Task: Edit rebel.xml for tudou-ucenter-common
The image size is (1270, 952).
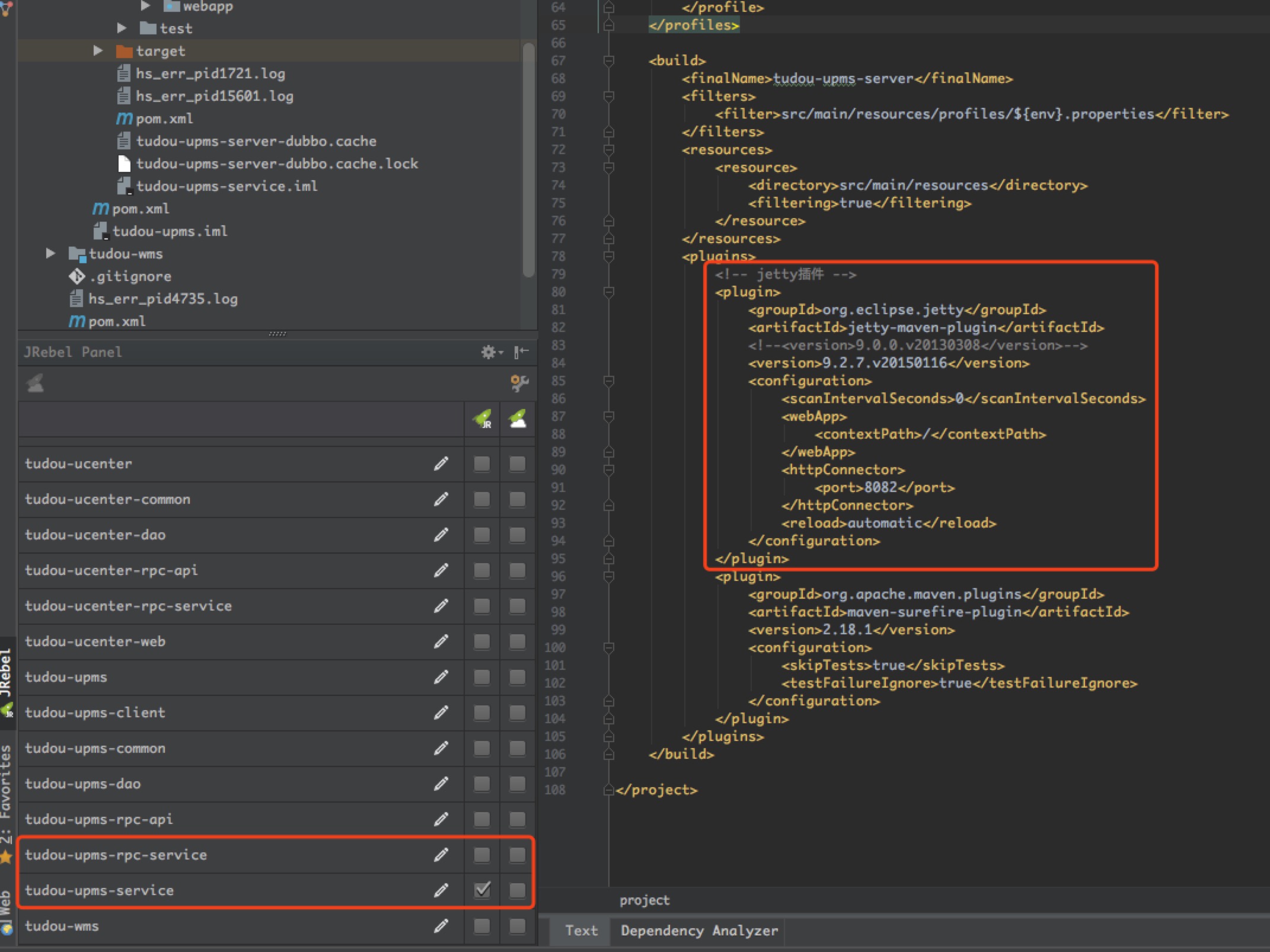Action: pyautogui.click(x=441, y=499)
